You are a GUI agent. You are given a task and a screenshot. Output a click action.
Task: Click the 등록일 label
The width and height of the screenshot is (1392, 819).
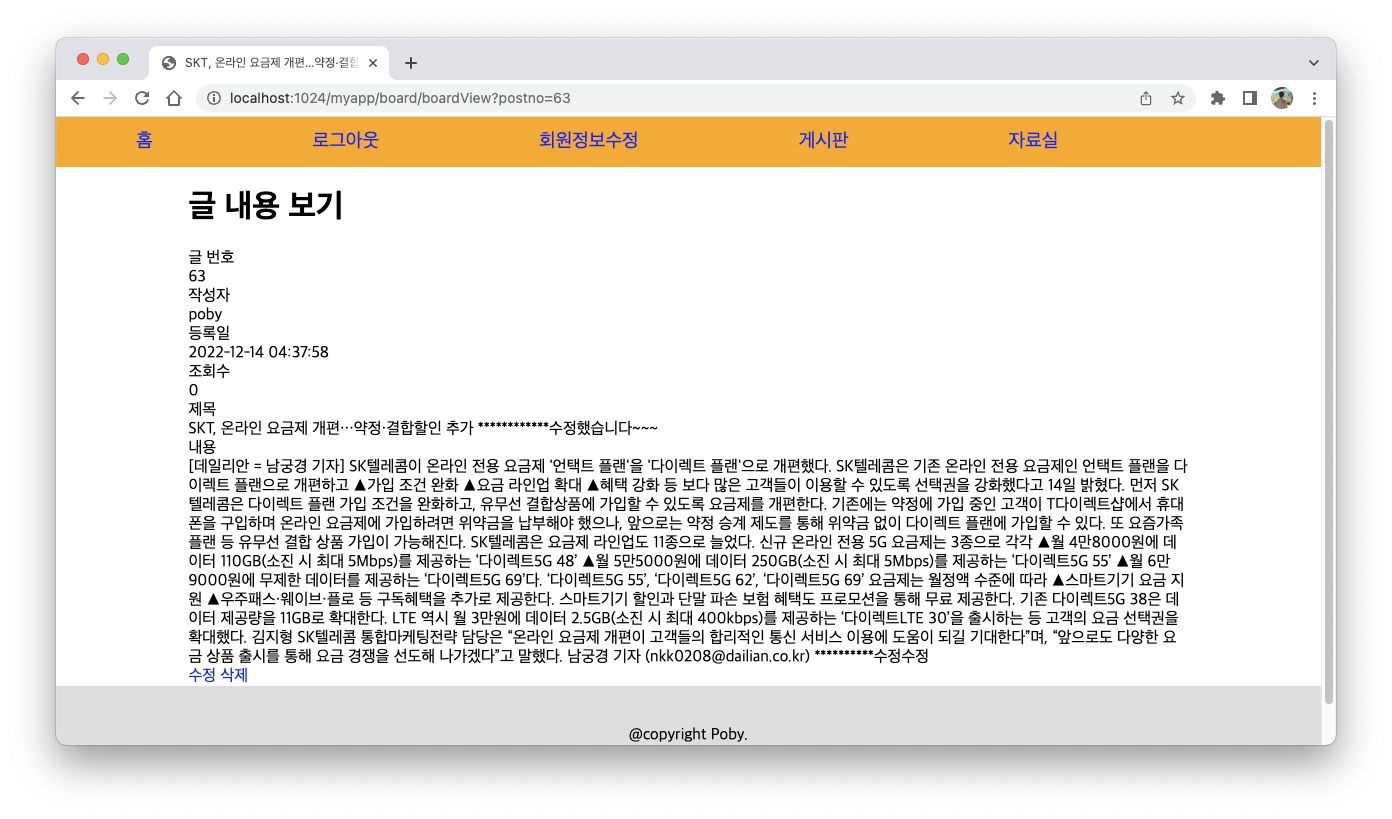click(209, 333)
